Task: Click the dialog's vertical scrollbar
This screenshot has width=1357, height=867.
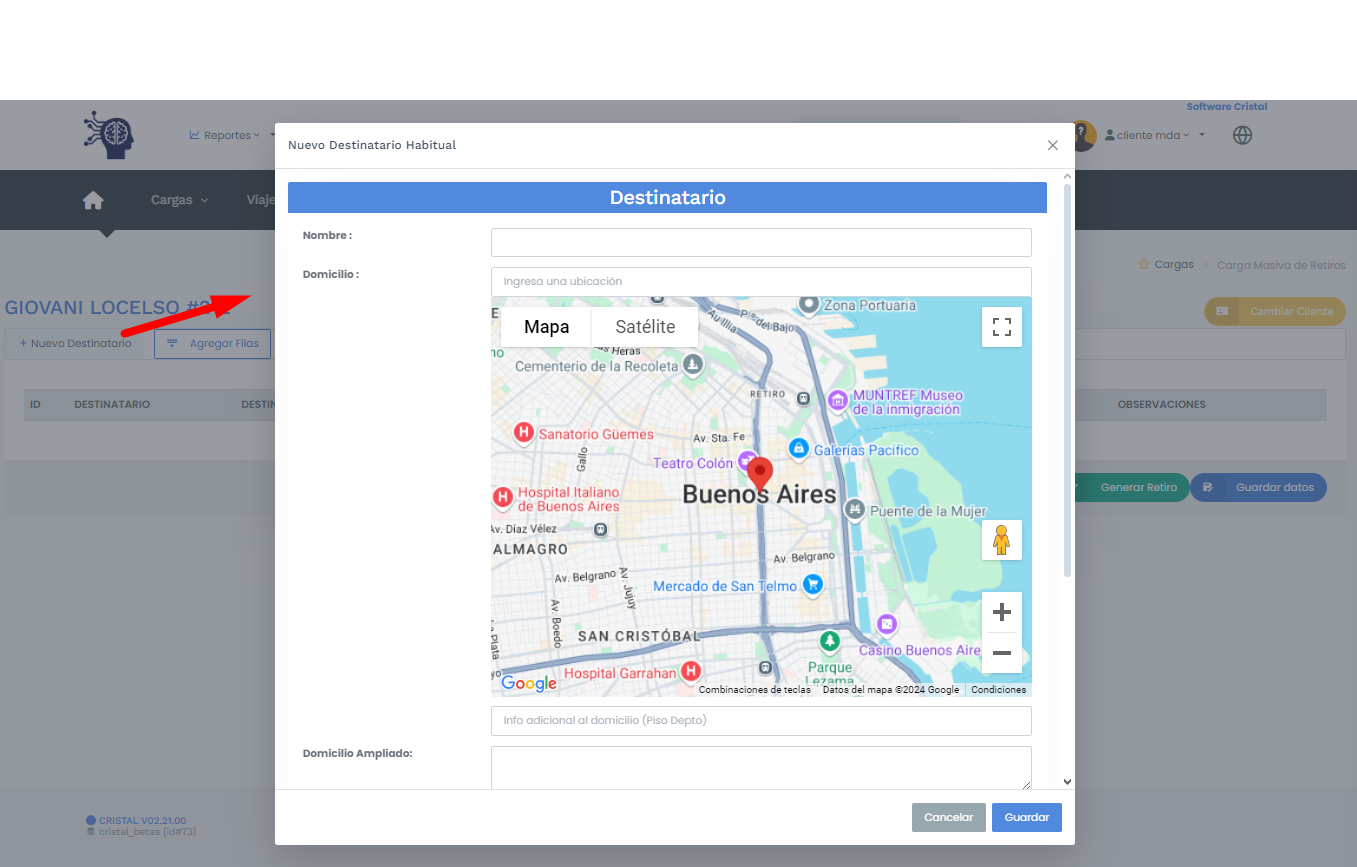Action: point(1067,380)
